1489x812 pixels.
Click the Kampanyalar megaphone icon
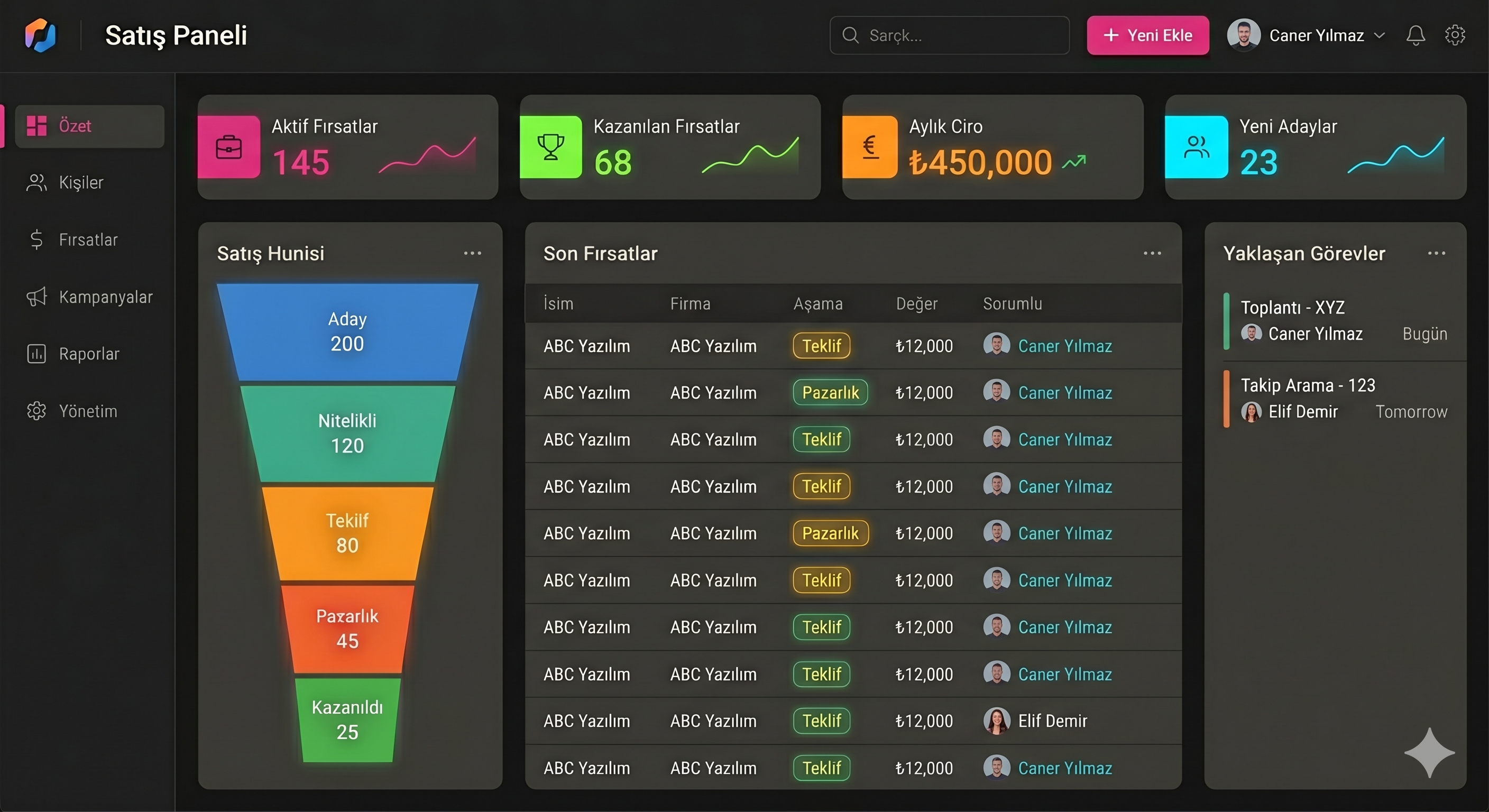tap(36, 297)
